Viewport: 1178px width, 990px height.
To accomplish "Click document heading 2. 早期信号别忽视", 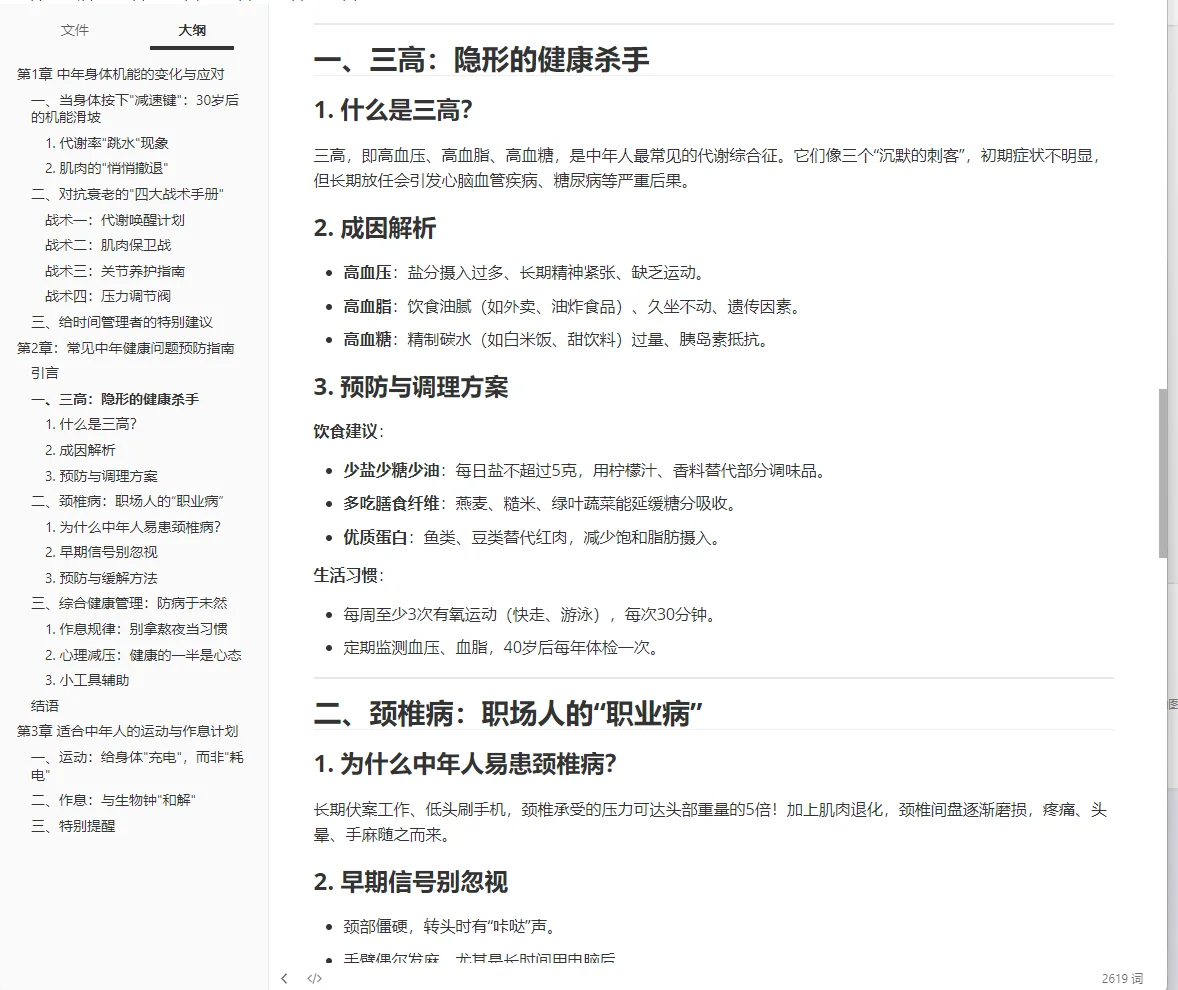I will point(411,882).
